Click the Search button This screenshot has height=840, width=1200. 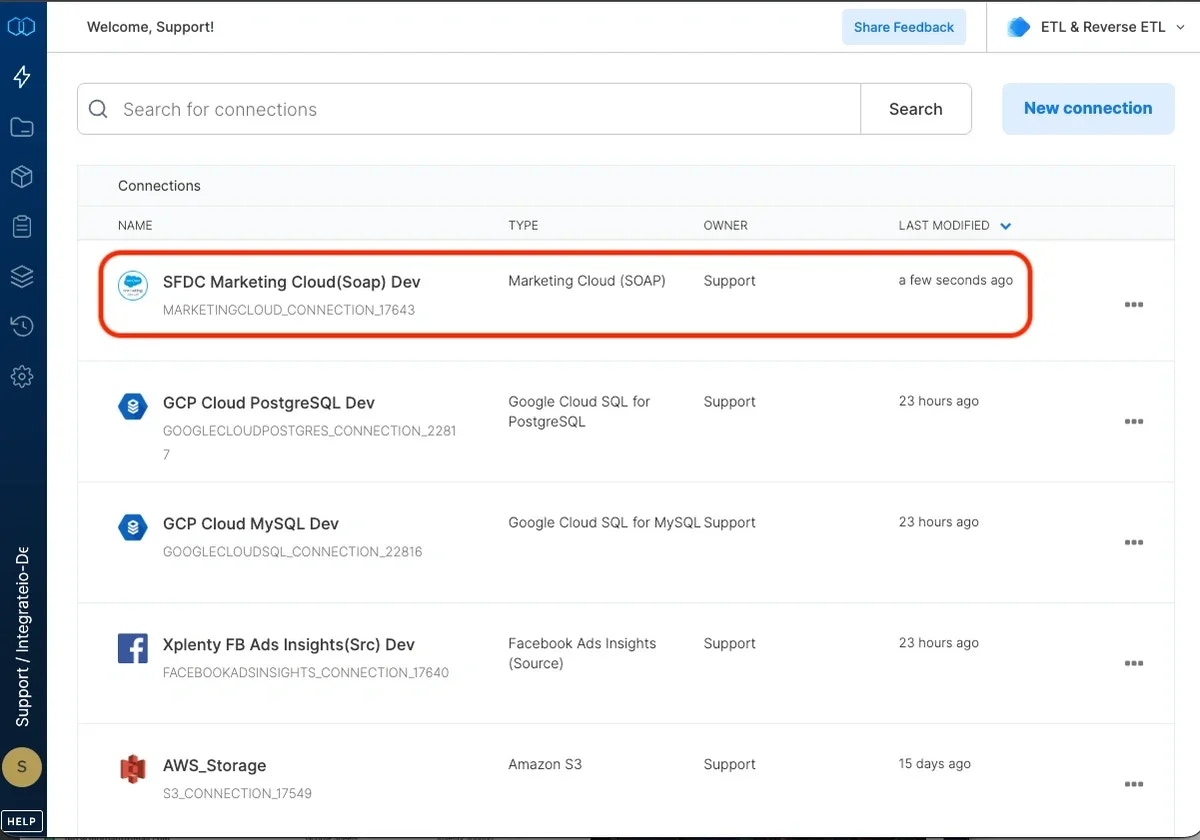916,109
